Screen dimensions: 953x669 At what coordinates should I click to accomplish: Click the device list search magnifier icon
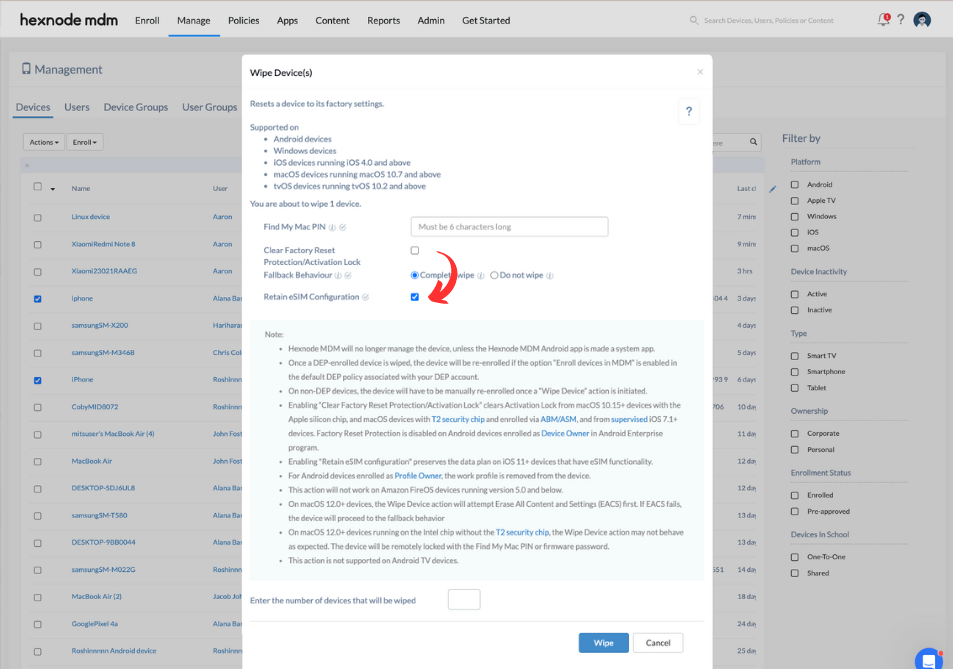coord(753,142)
